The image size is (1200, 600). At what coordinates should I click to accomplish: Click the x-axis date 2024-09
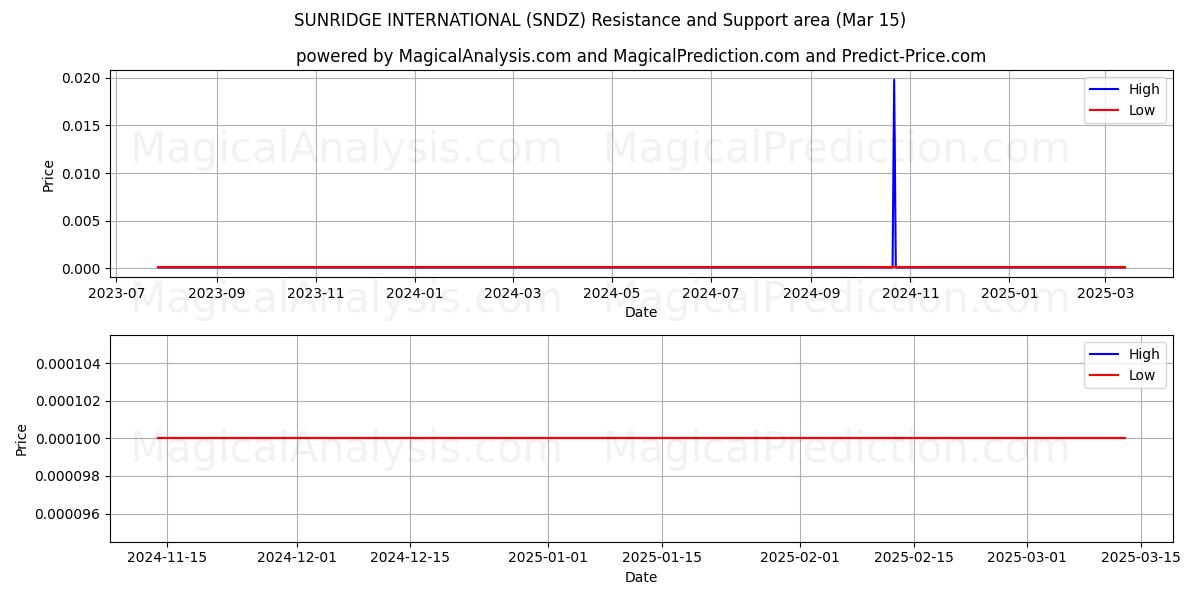[x=811, y=294]
